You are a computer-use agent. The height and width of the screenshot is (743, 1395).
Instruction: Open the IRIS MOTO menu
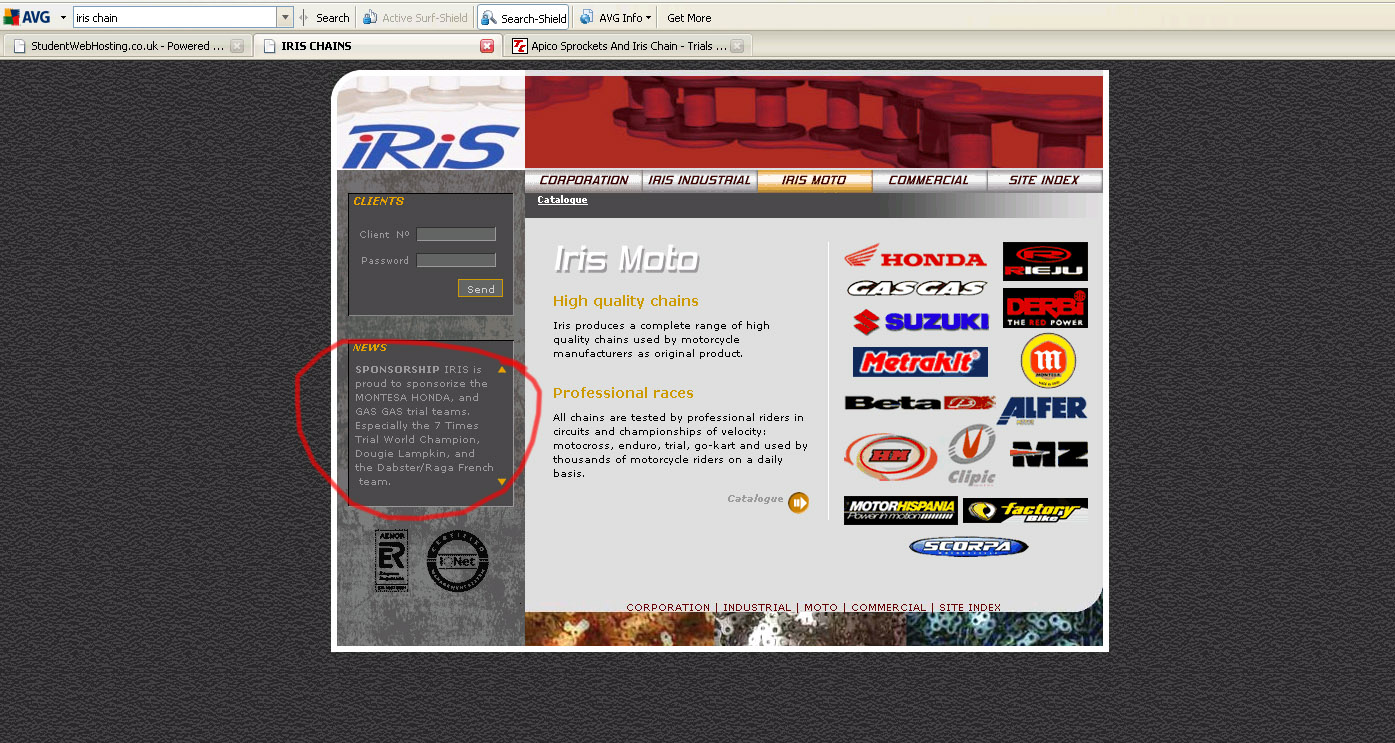(x=814, y=181)
